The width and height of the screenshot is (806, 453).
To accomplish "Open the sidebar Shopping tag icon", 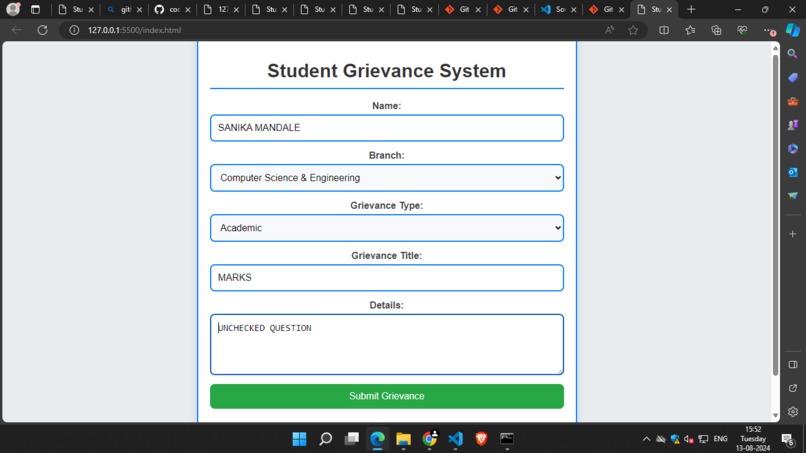I will 793,78.
